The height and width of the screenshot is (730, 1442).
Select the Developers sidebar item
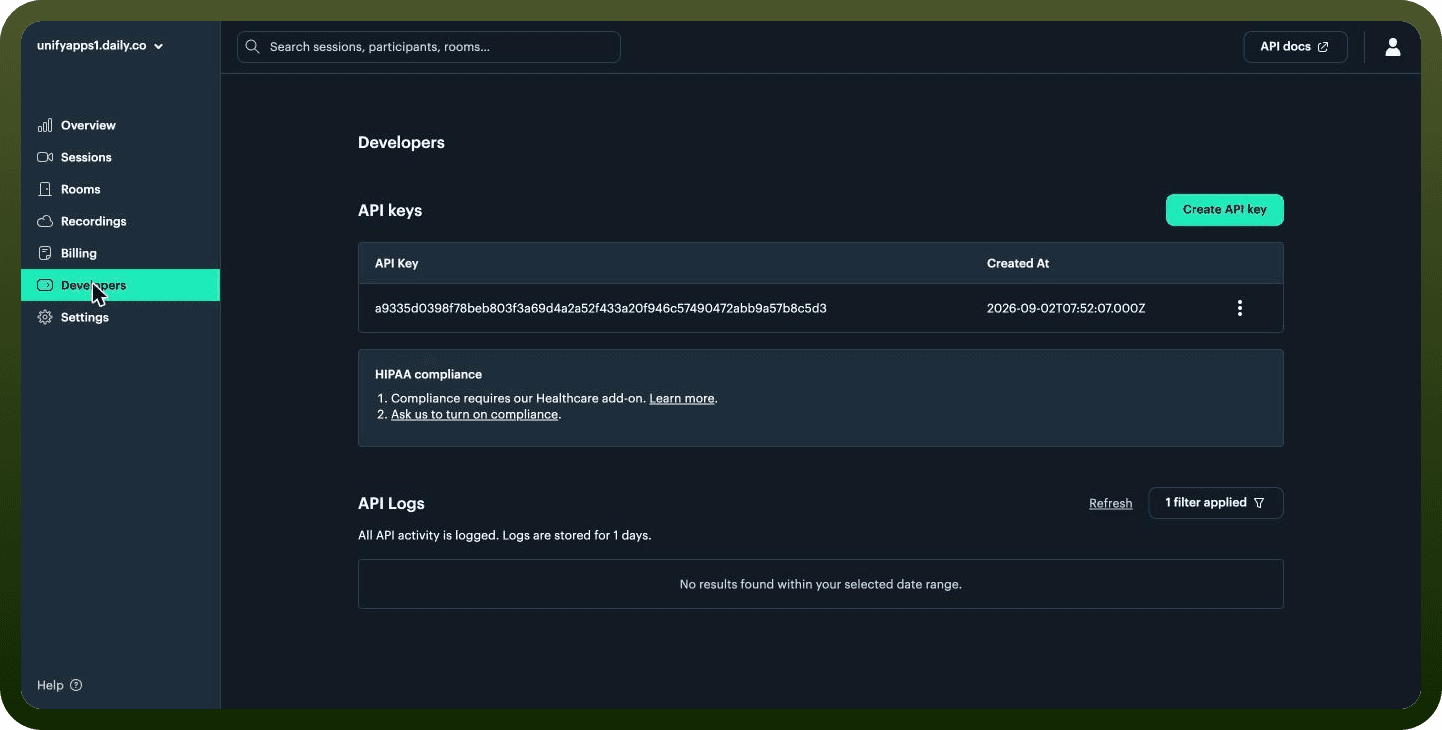click(x=120, y=285)
